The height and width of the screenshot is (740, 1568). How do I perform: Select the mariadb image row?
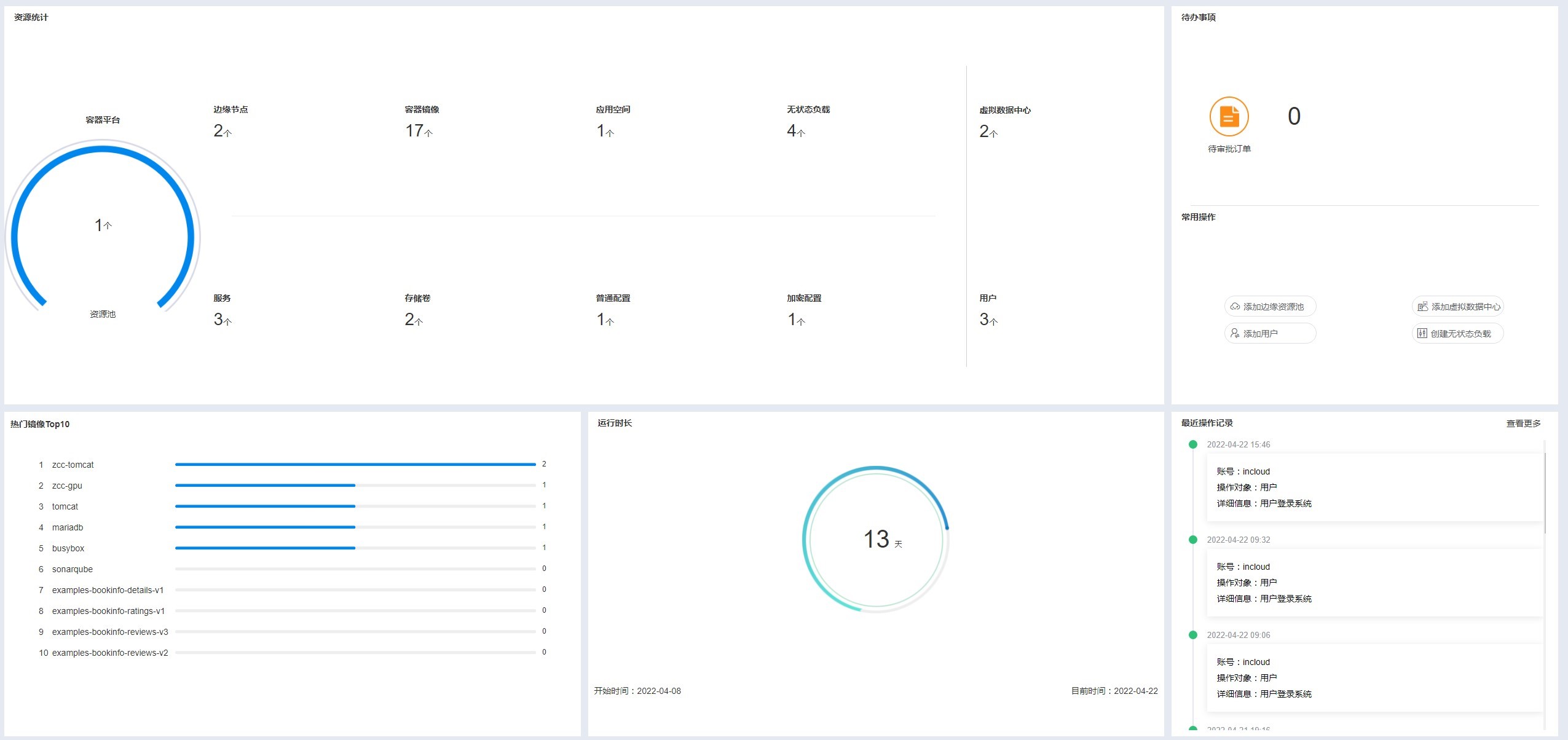coord(68,527)
